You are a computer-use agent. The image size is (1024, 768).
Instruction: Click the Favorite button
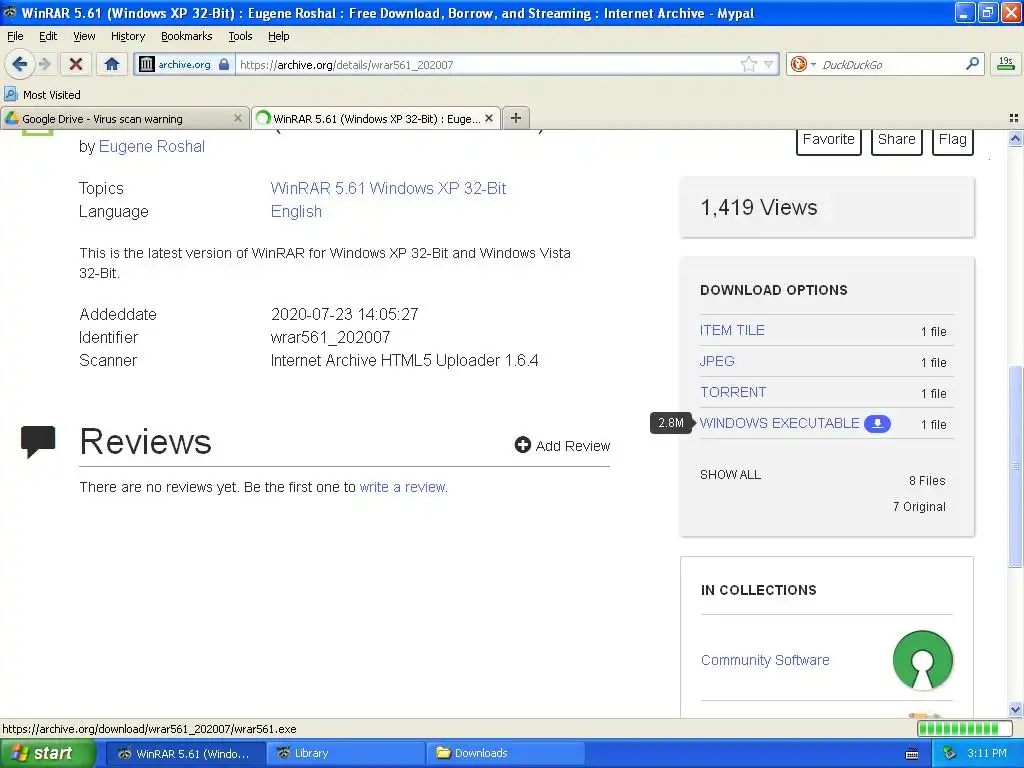pos(829,140)
